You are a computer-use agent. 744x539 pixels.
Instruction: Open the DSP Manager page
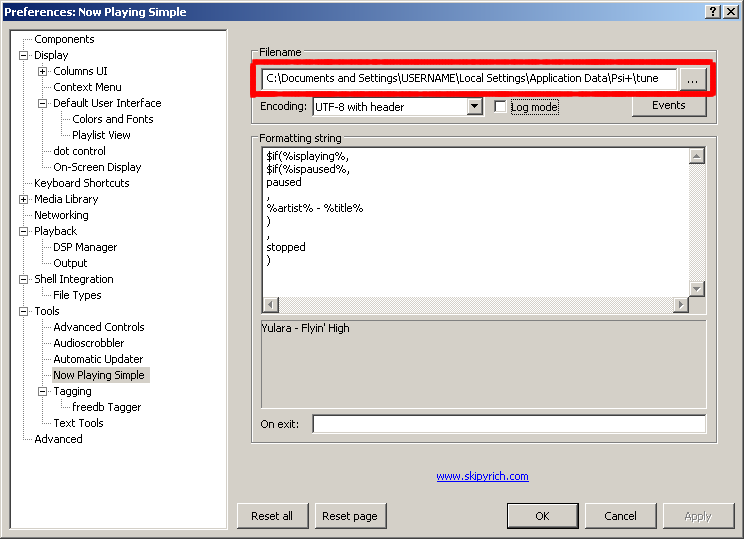pyautogui.click(x=85, y=248)
